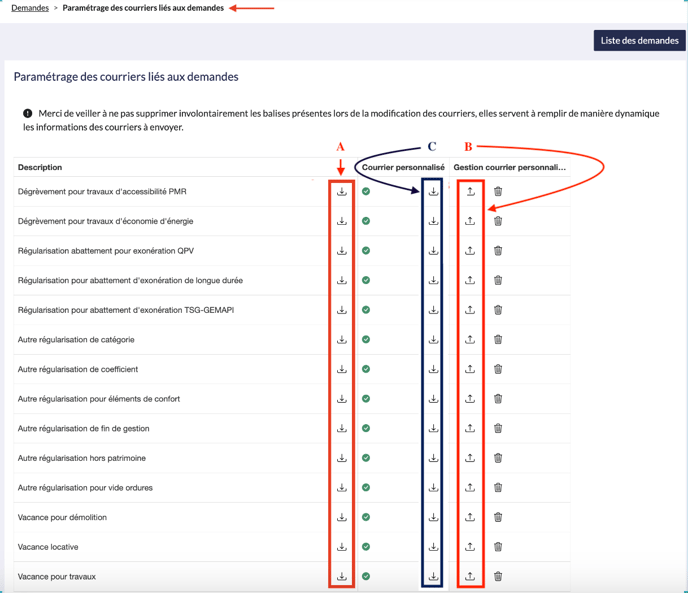Open the Liste des demandes button

pyautogui.click(x=639, y=41)
